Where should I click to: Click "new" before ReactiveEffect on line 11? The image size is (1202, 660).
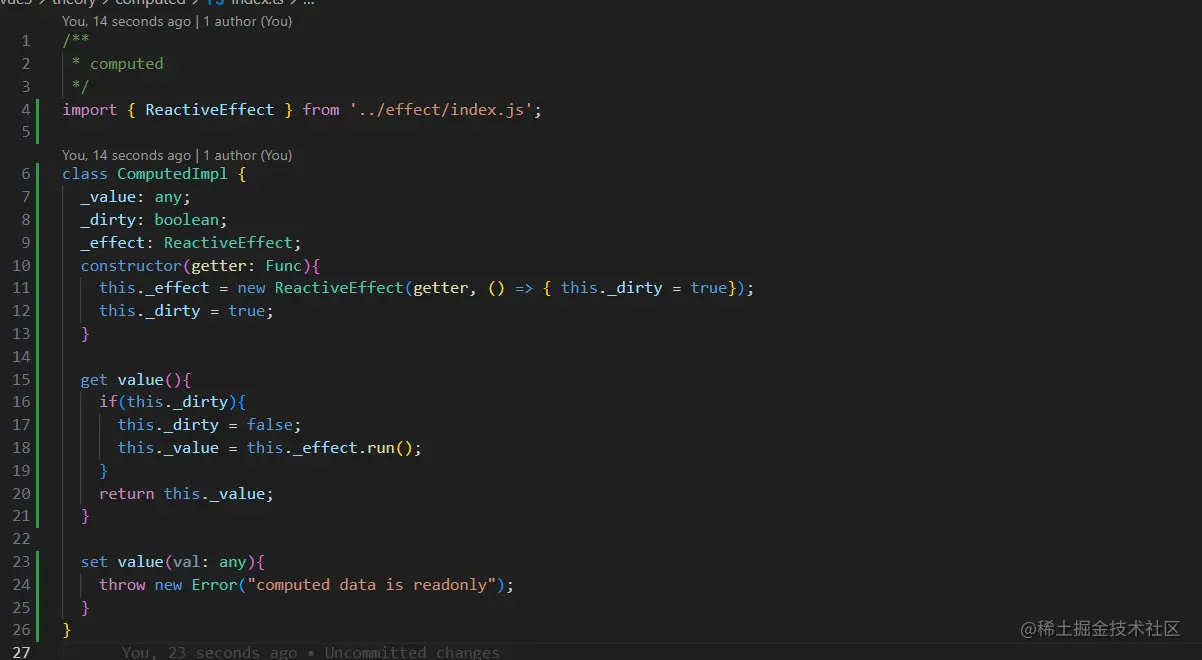[x=251, y=288]
